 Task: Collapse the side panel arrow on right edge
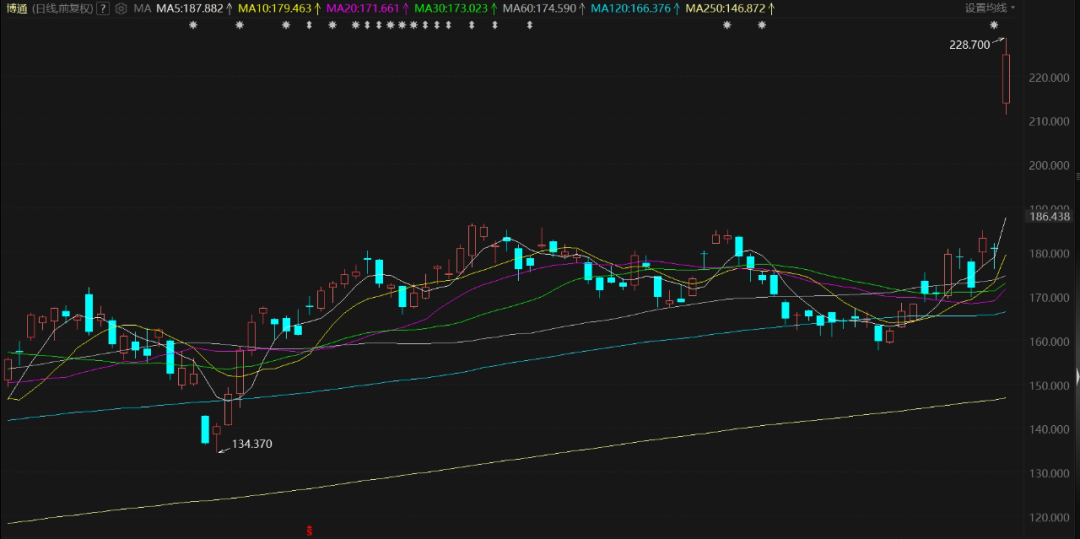tap(1077, 377)
